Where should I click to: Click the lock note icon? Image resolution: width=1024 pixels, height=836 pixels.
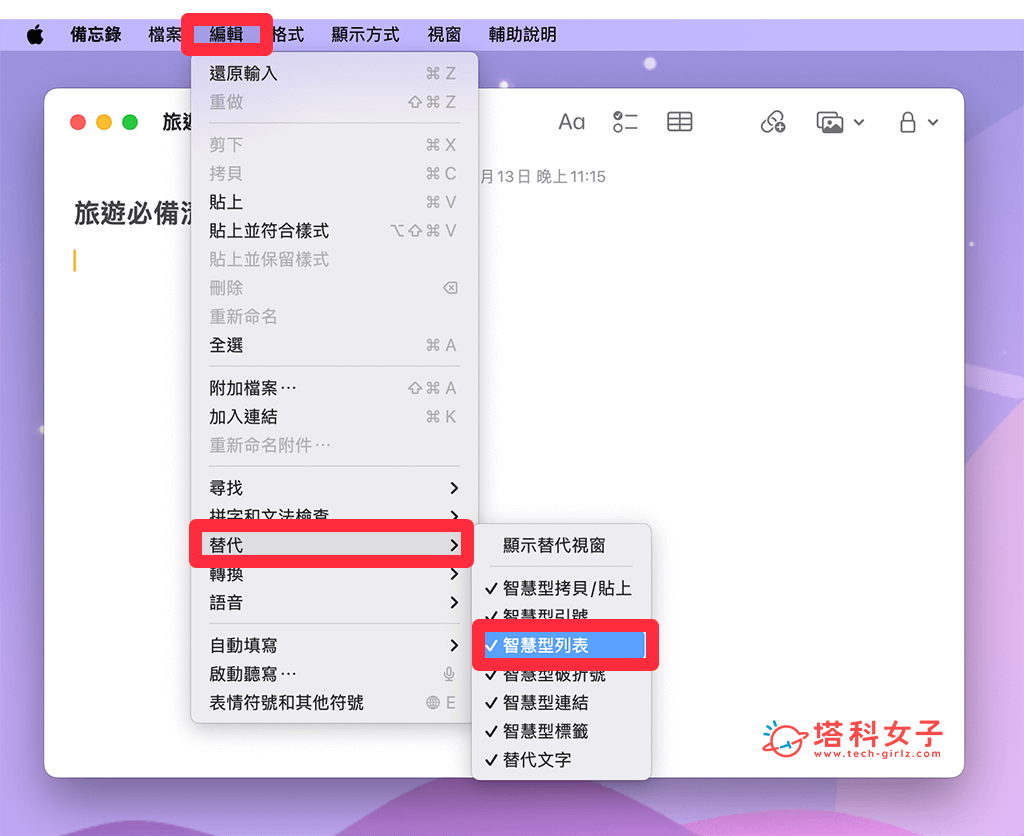point(908,122)
